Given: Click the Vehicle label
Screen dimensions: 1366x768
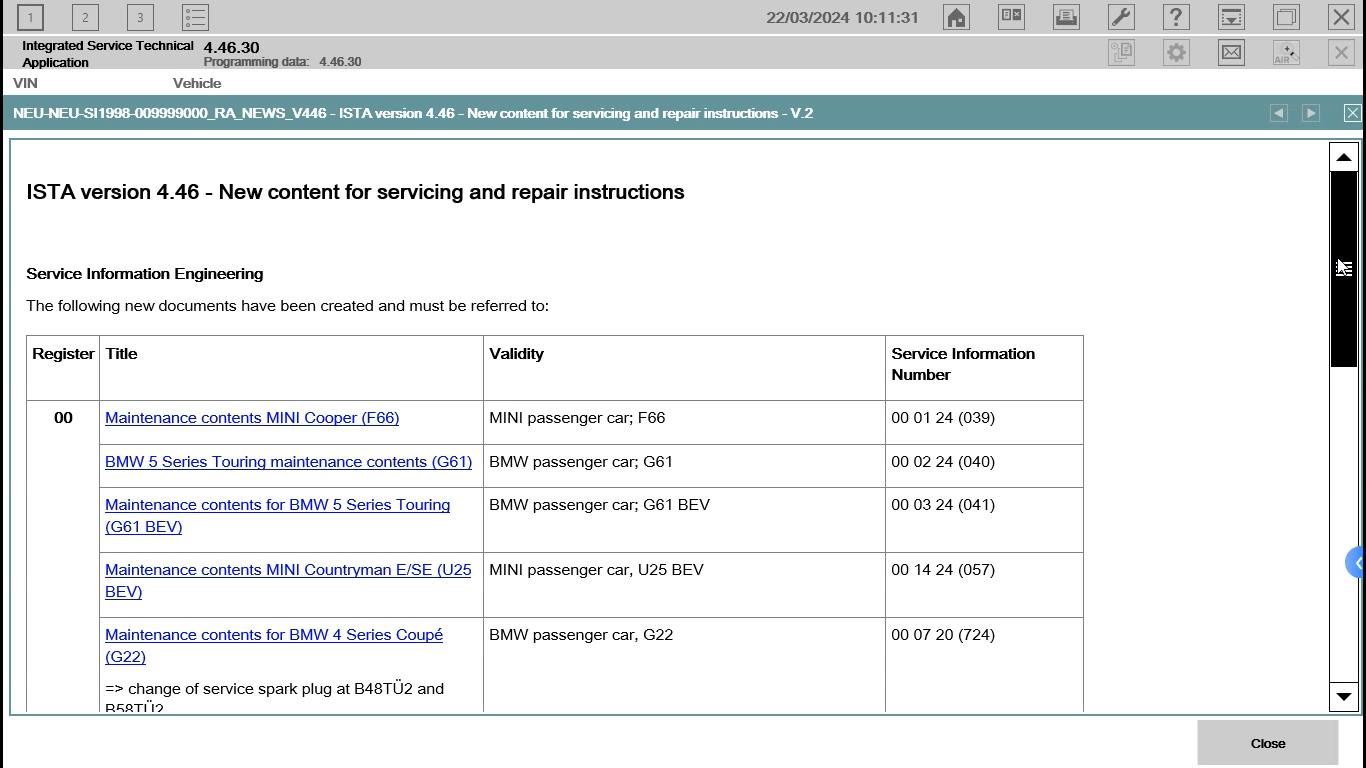Looking at the screenshot, I should click(197, 83).
